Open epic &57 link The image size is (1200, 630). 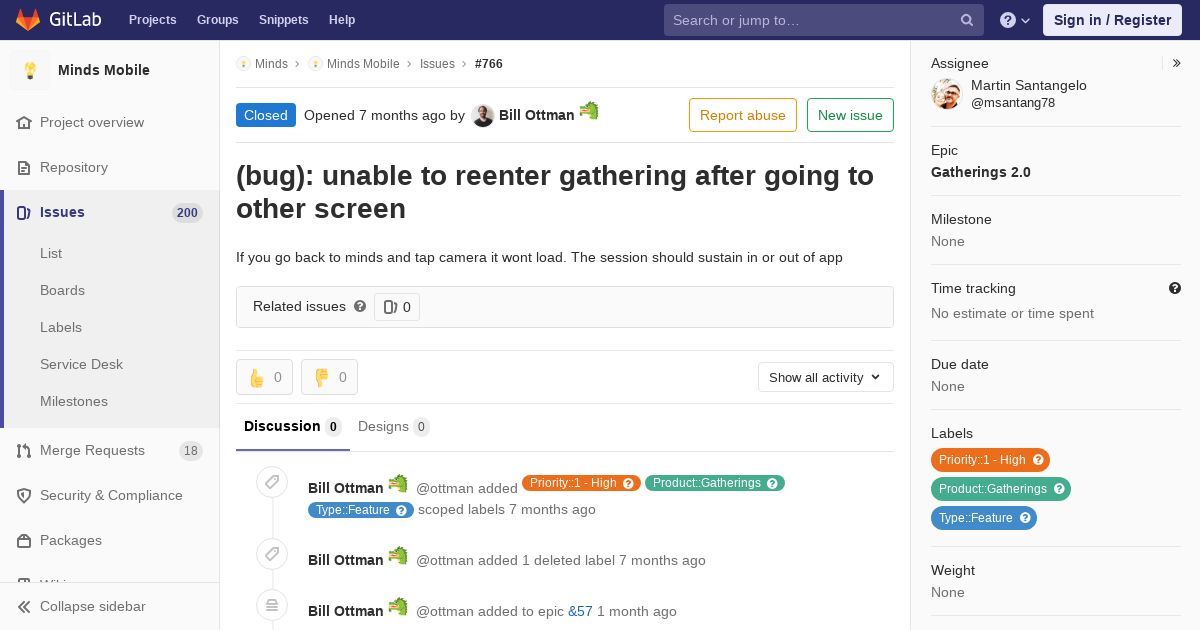[580, 611]
